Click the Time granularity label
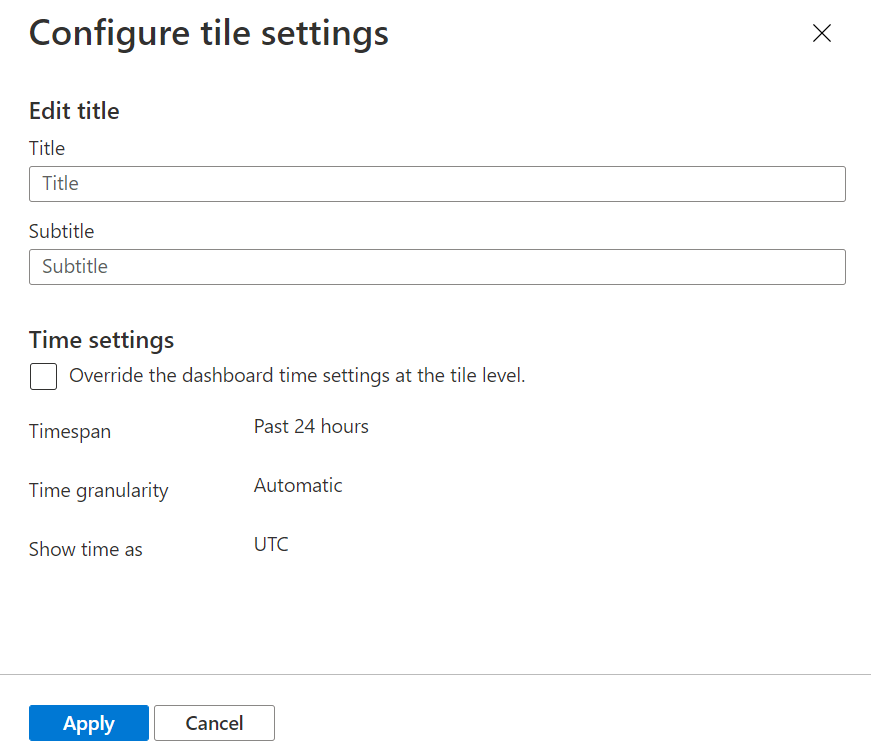This screenshot has height=752, width=871. [98, 491]
